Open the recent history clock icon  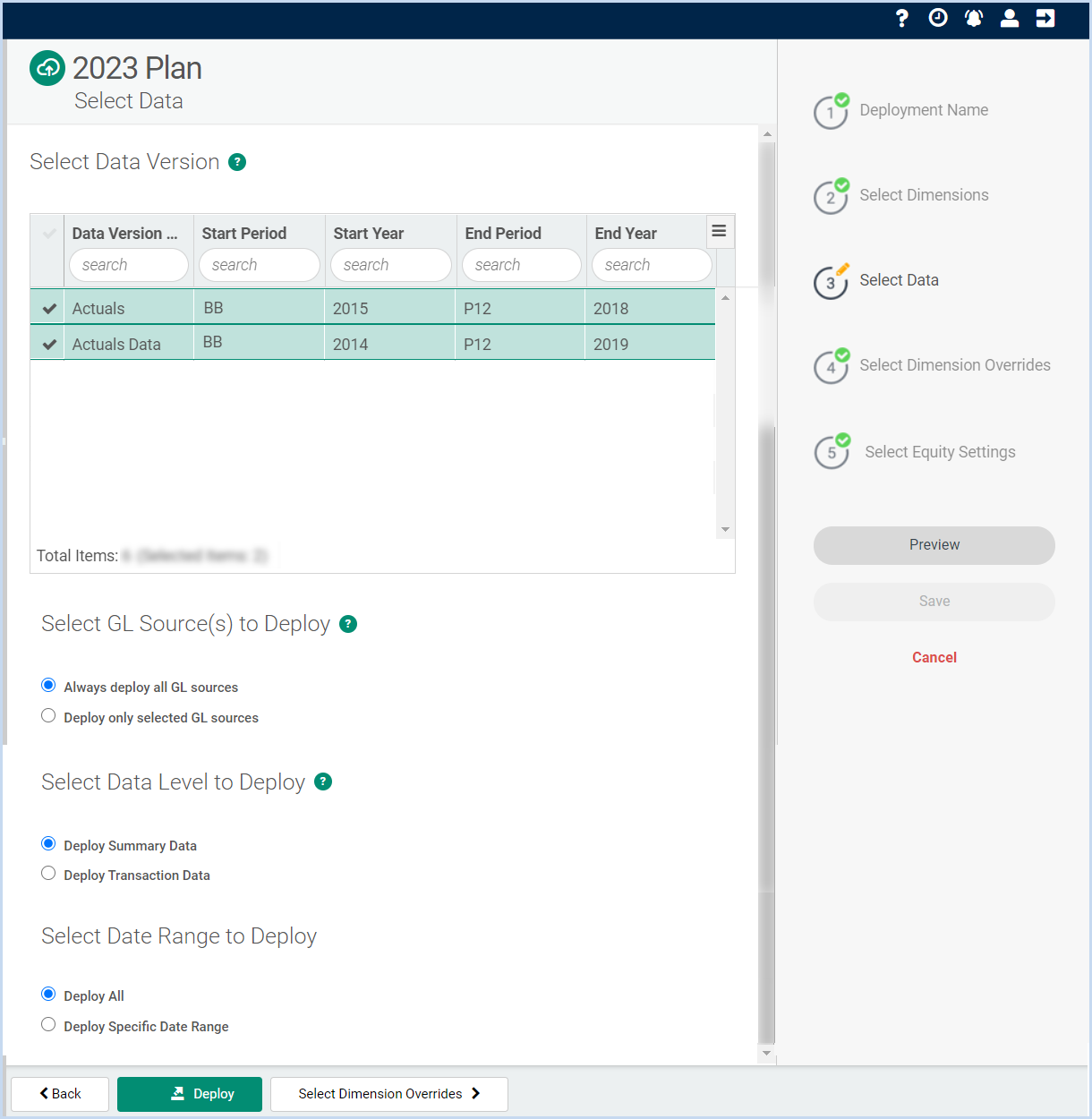(x=938, y=19)
